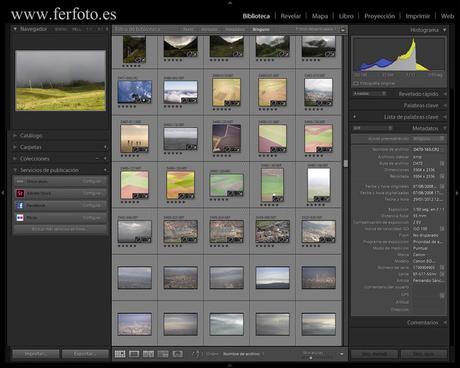Click the go-to-folder icon beside Ruta de archivo
Viewport: 460px width, 368px height.
[x=442, y=163]
